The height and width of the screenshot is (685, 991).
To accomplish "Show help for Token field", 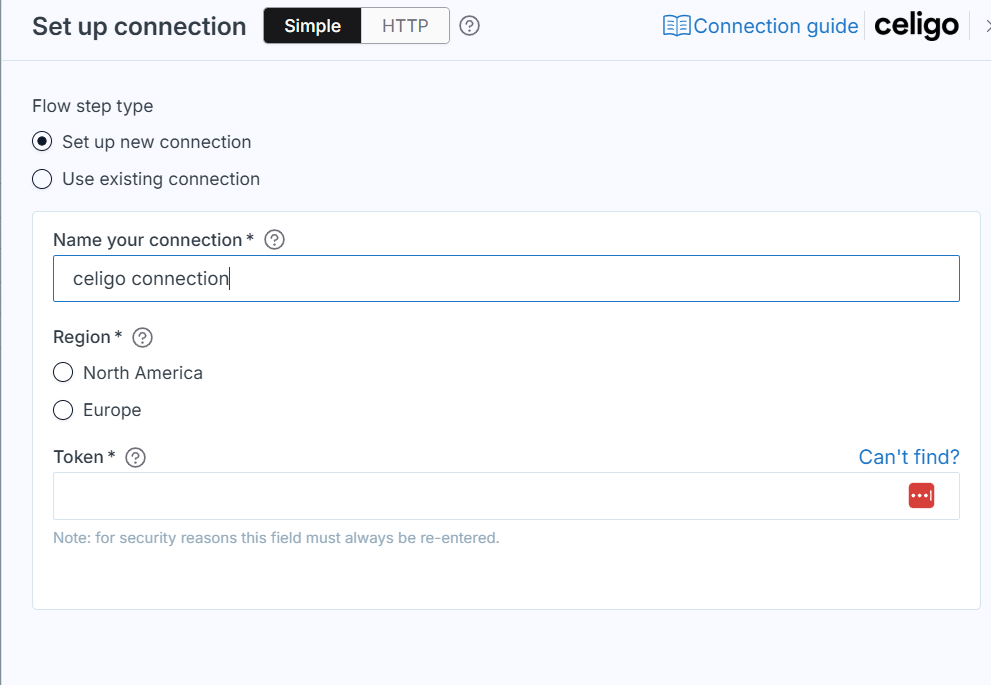I will point(135,458).
